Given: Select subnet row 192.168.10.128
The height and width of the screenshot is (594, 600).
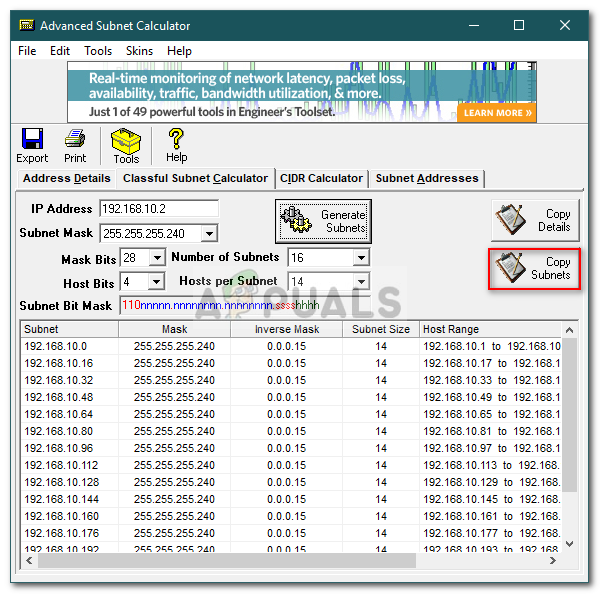Looking at the screenshot, I should point(291,482).
